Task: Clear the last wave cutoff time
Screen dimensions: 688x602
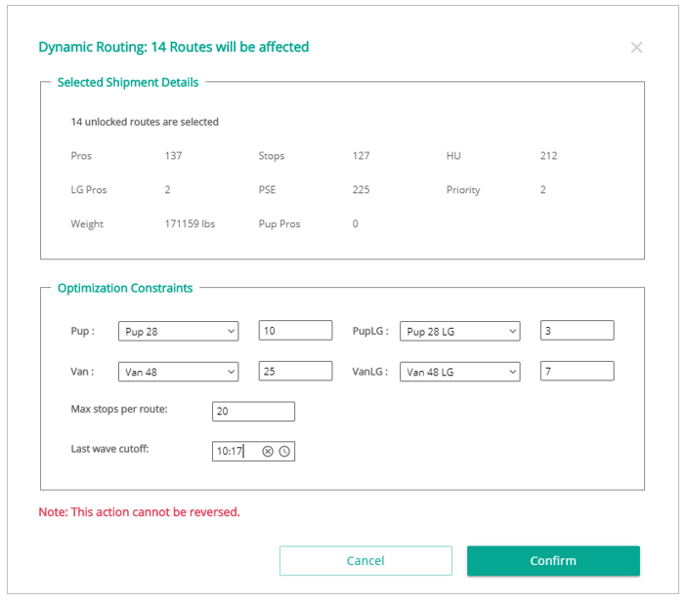Action: pyautogui.click(x=268, y=452)
